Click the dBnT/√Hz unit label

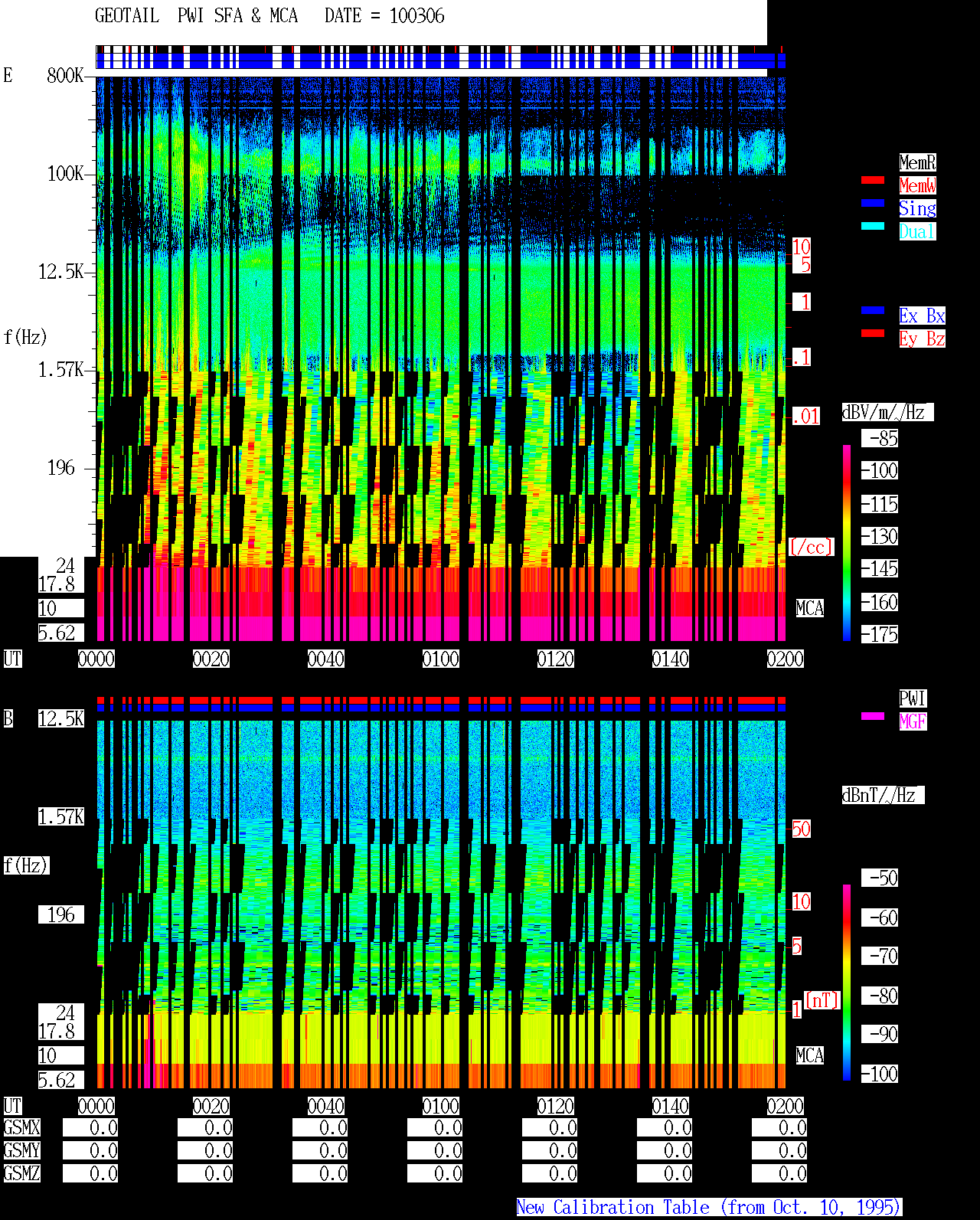(883, 795)
